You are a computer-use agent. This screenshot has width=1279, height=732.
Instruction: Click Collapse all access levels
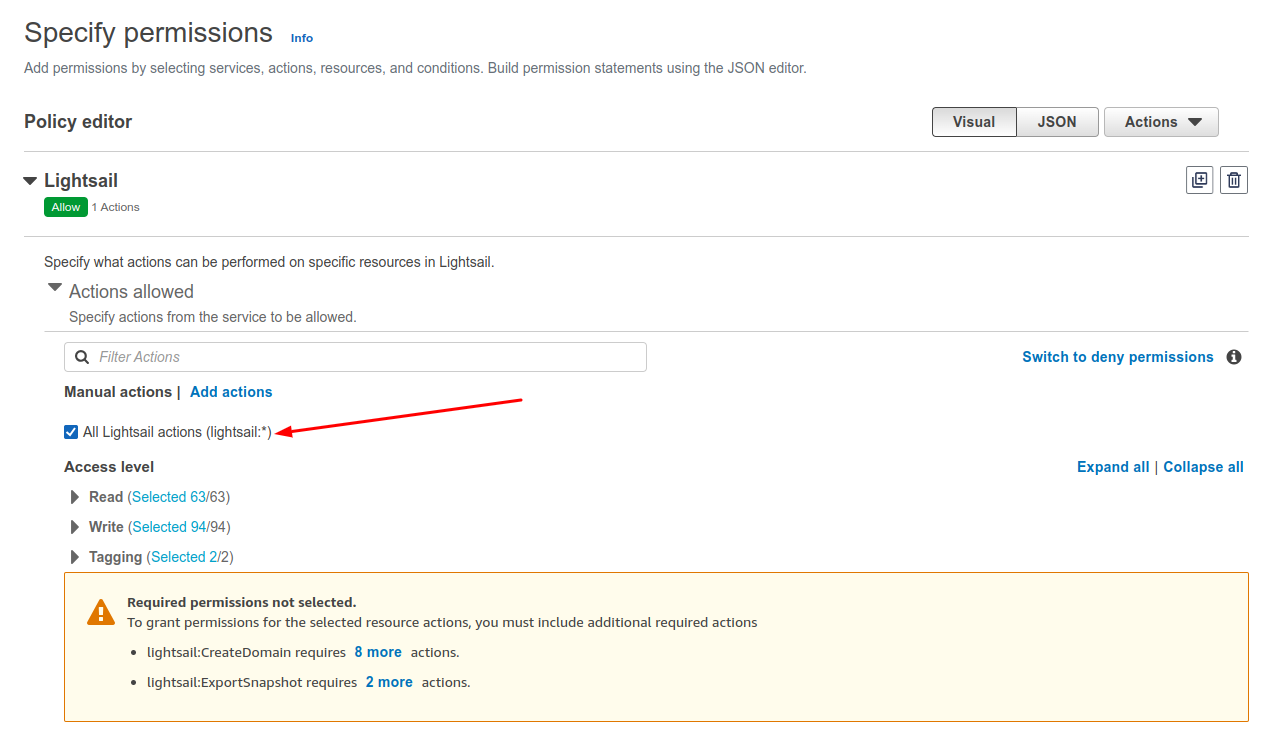(1204, 467)
